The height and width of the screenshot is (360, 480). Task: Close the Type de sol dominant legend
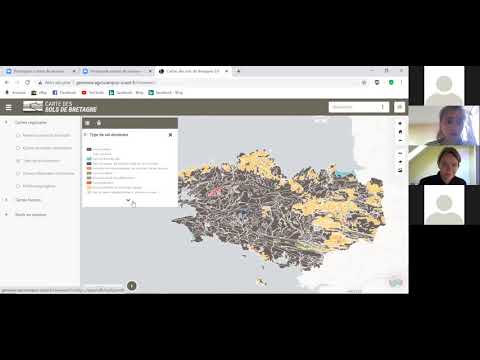tap(170, 135)
